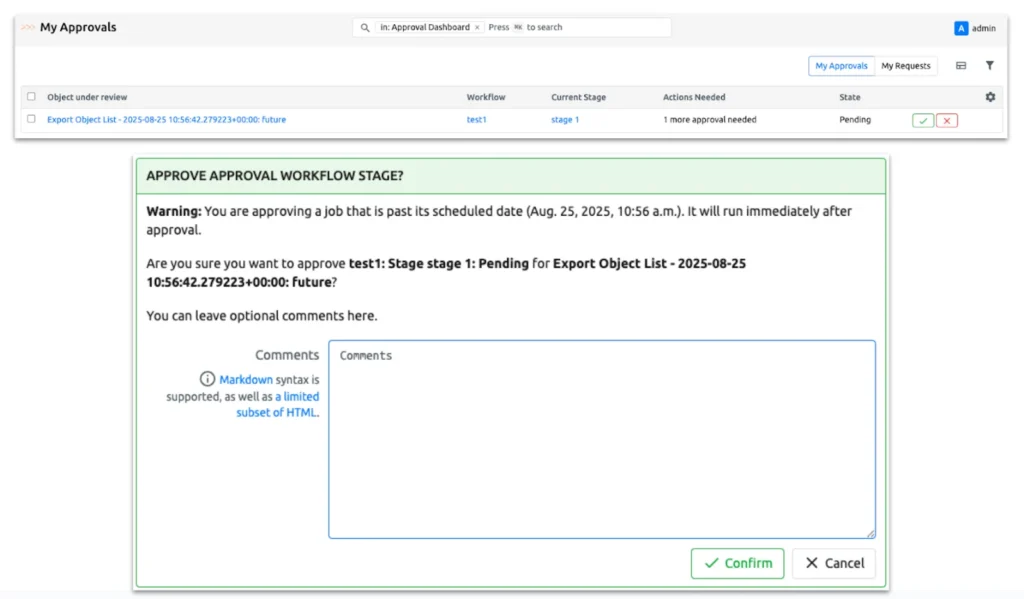Open the column settings gear icon
Image resolution: width=1024 pixels, height=599 pixels.
(x=989, y=96)
